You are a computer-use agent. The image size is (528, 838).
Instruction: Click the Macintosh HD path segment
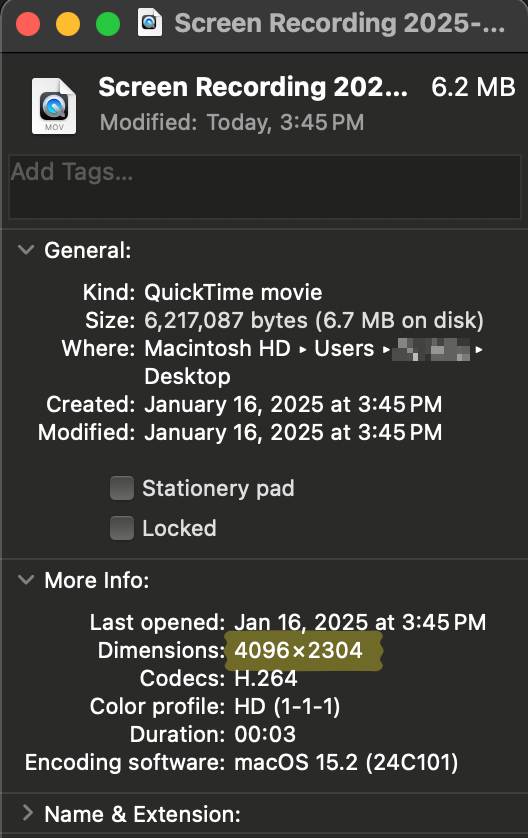[x=218, y=348]
